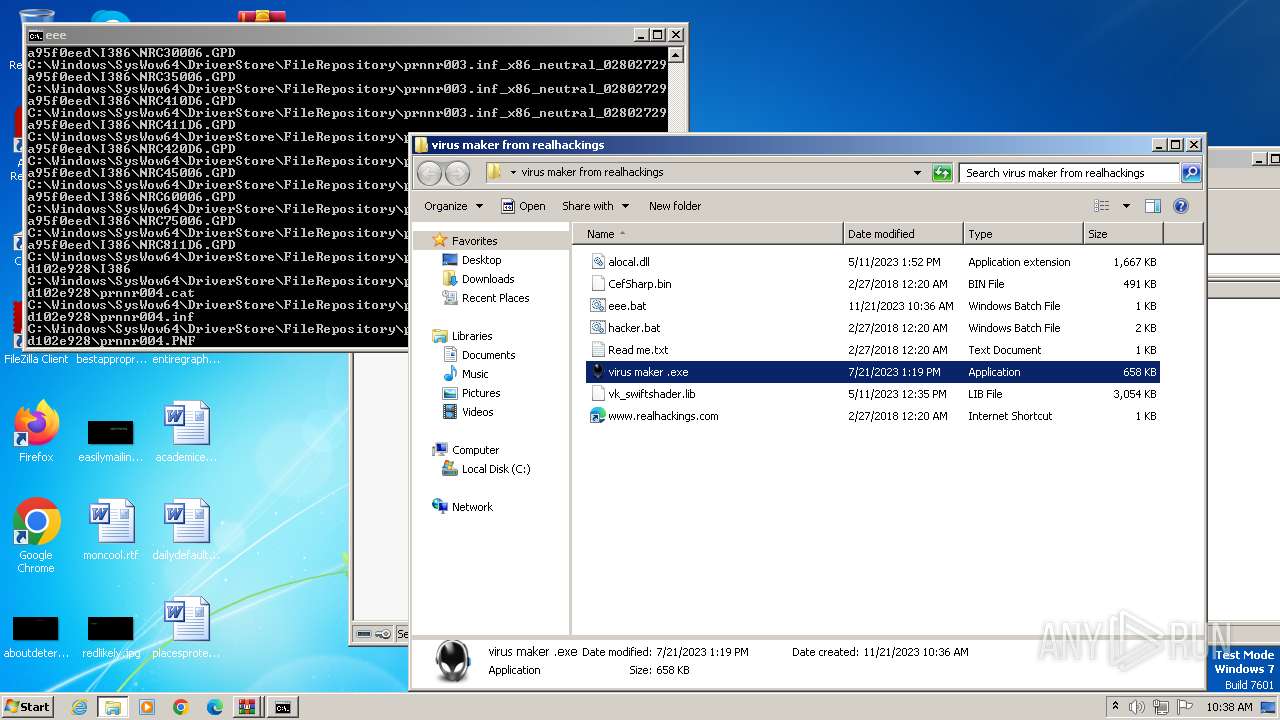Select hacker.bat batch file icon
1280x720 pixels.
[598, 328]
